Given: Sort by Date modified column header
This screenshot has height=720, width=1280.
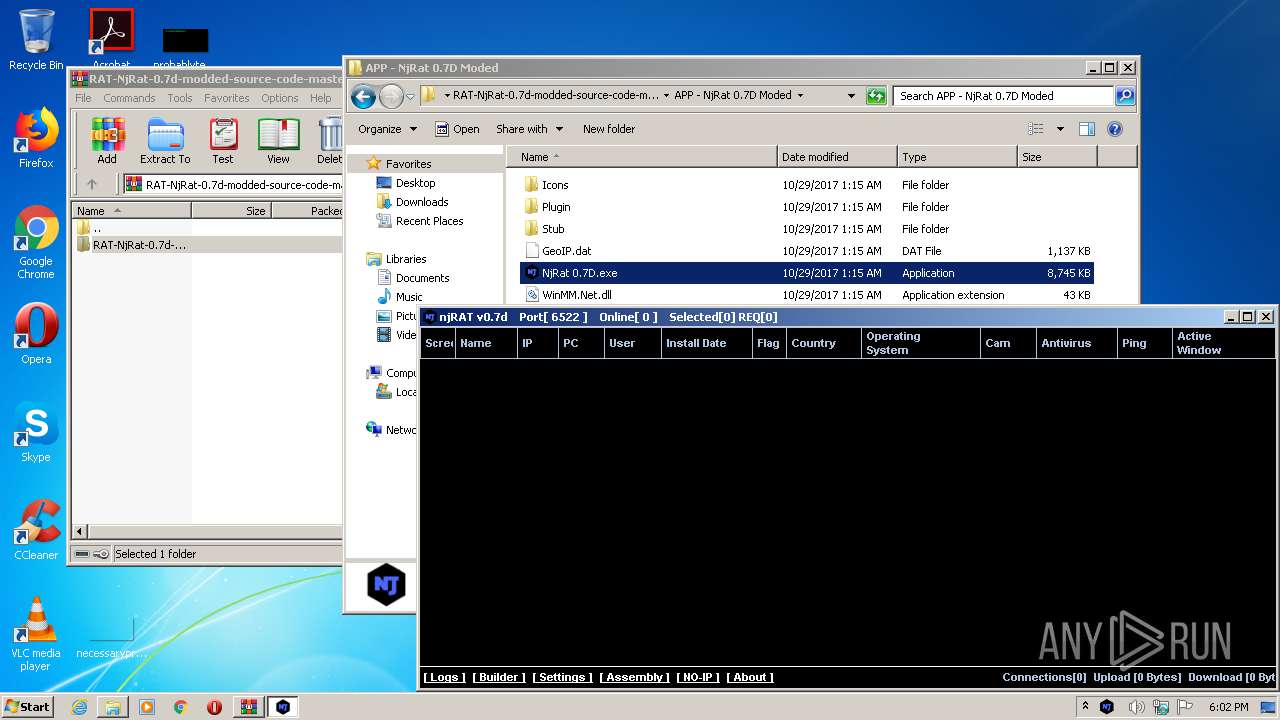Looking at the screenshot, I should tap(837, 157).
